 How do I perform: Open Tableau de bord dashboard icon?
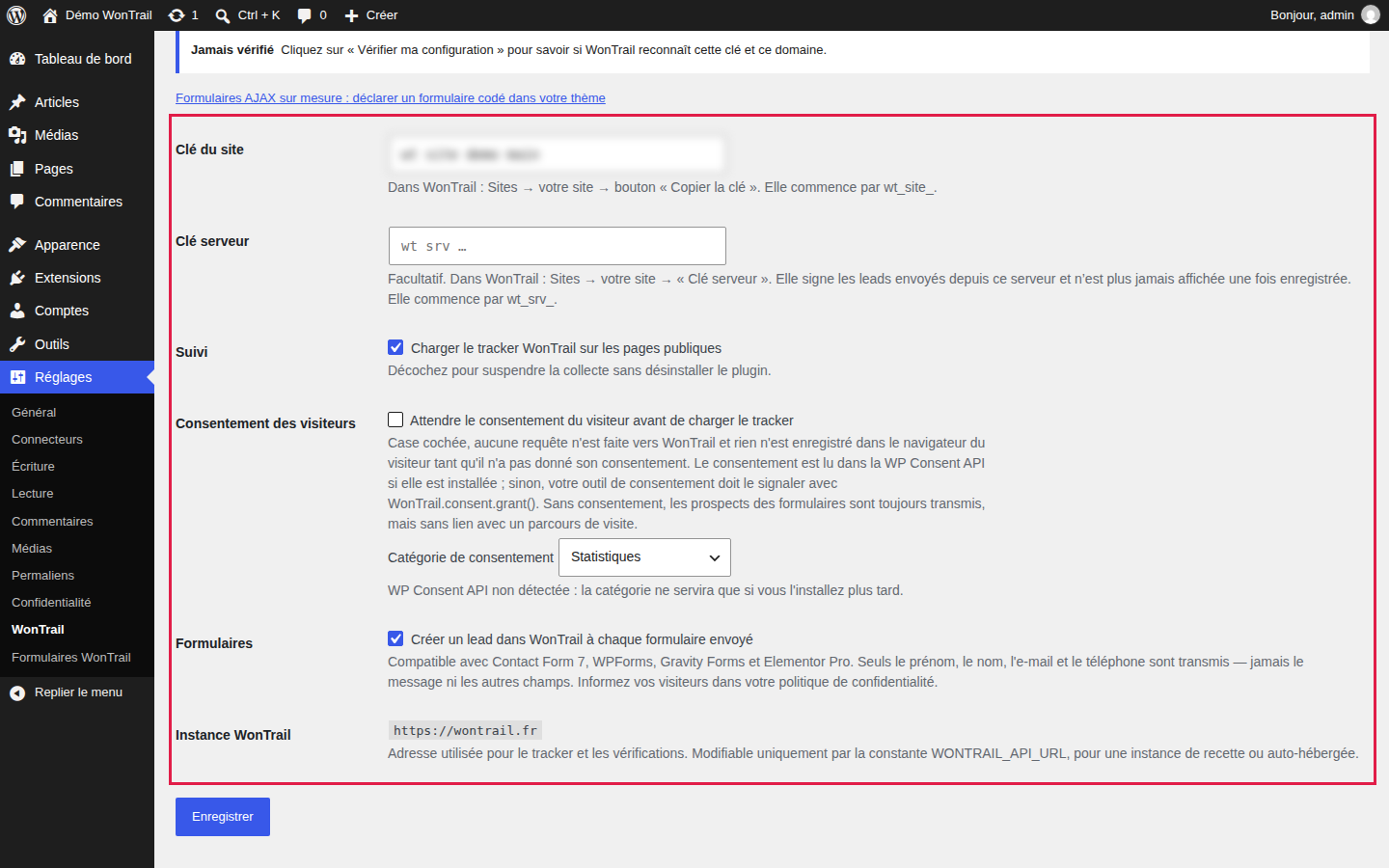(17, 59)
